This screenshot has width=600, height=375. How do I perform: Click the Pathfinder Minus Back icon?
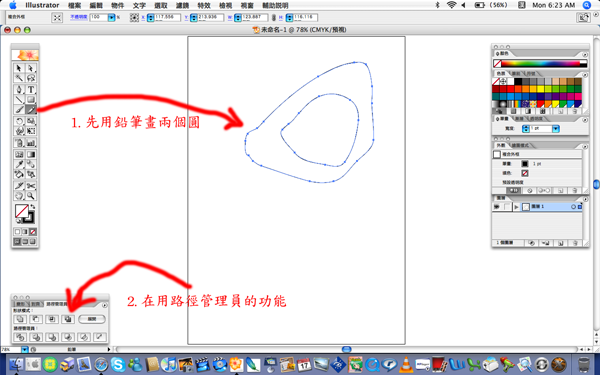100,337
